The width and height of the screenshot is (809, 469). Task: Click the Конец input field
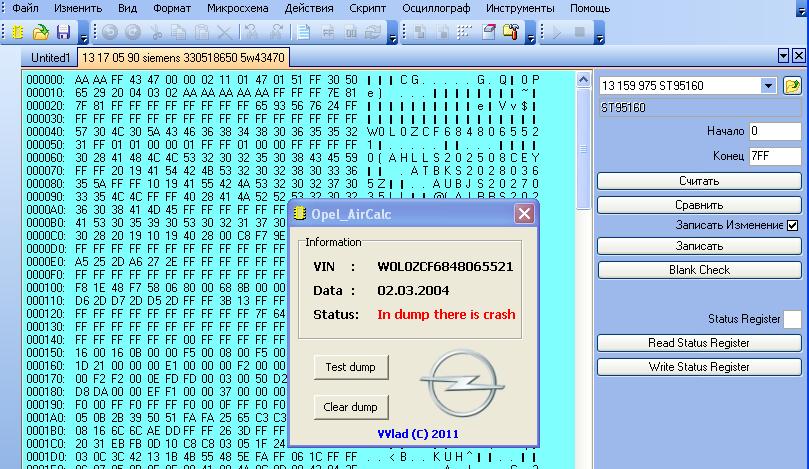(x=775, y=156)
